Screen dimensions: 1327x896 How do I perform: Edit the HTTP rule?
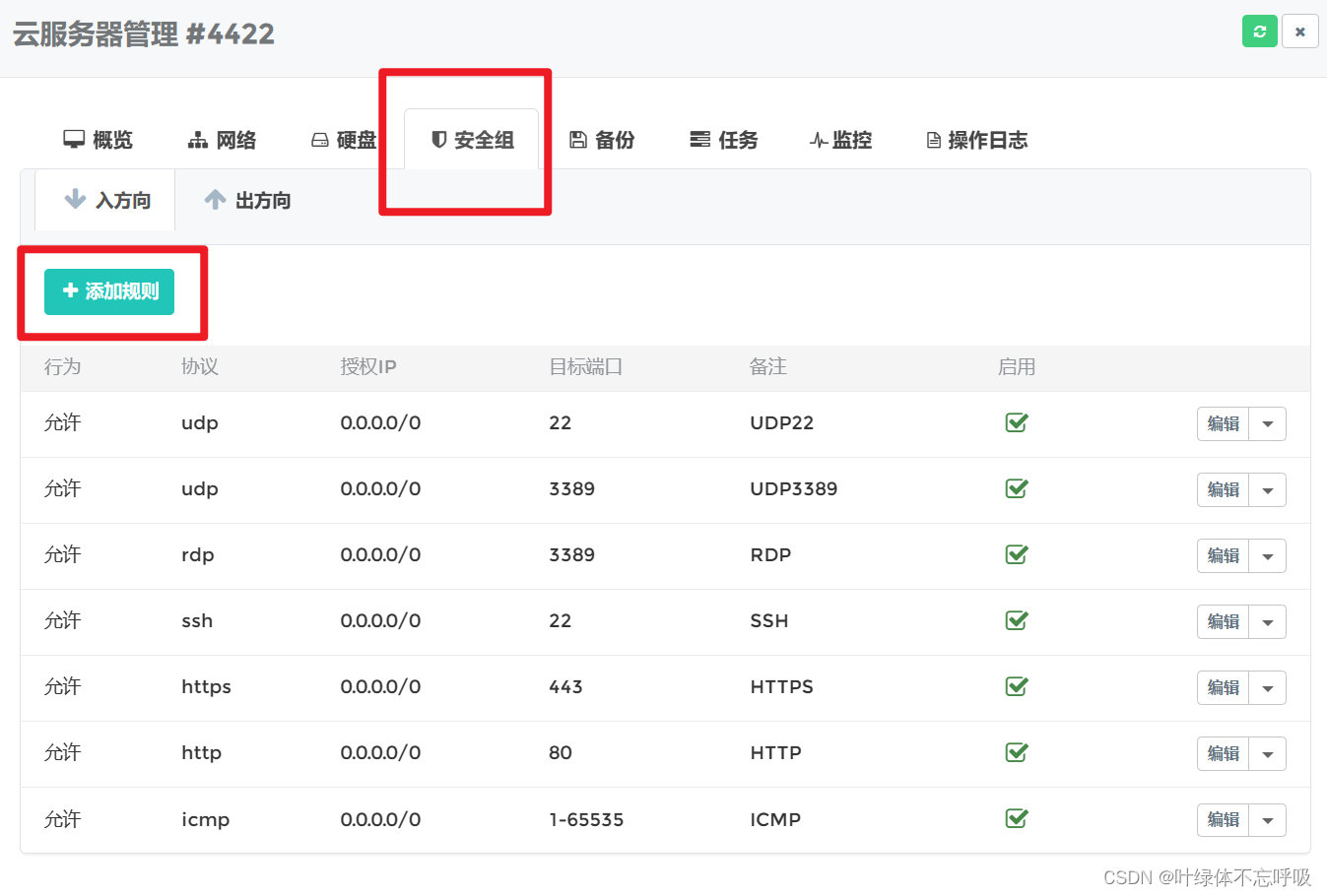click(1224, 753)
